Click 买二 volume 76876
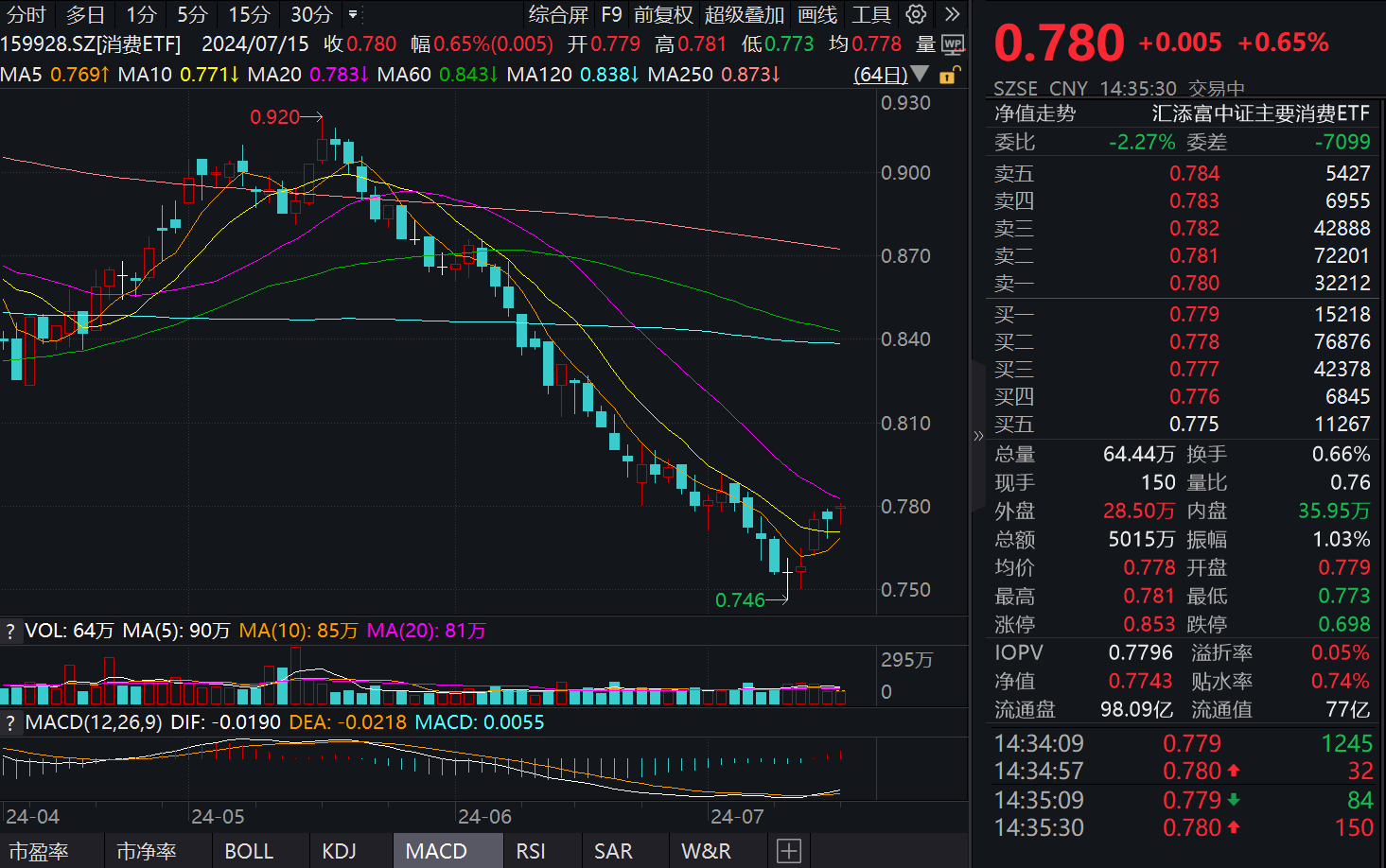This screenshot has height=868, width=1386. [1342, 342]
